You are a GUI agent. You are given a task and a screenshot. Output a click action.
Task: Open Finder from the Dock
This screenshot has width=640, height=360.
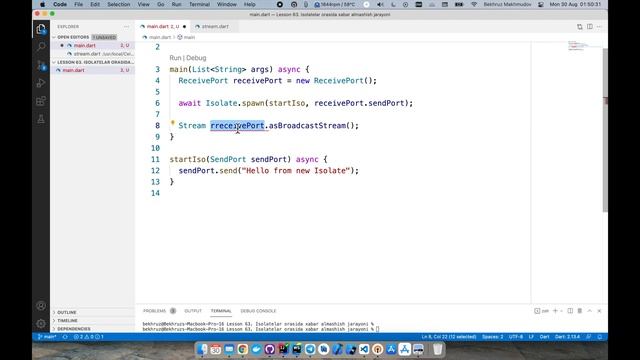[203, 349]
